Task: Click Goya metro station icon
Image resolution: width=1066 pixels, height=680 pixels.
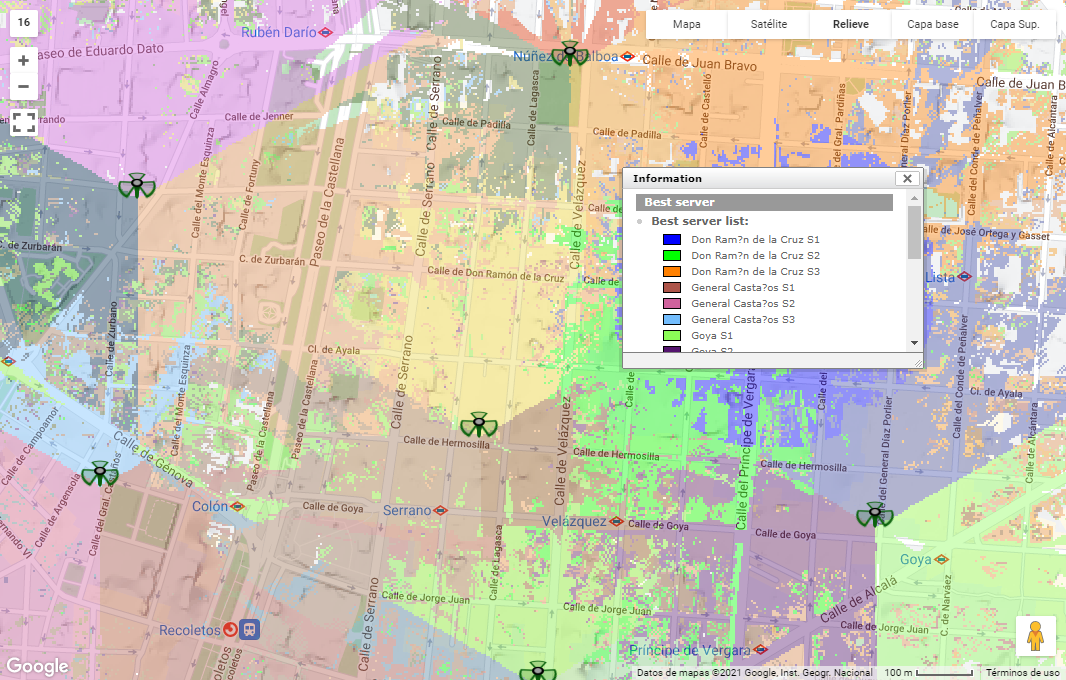Action: click(x=942, y=560)
